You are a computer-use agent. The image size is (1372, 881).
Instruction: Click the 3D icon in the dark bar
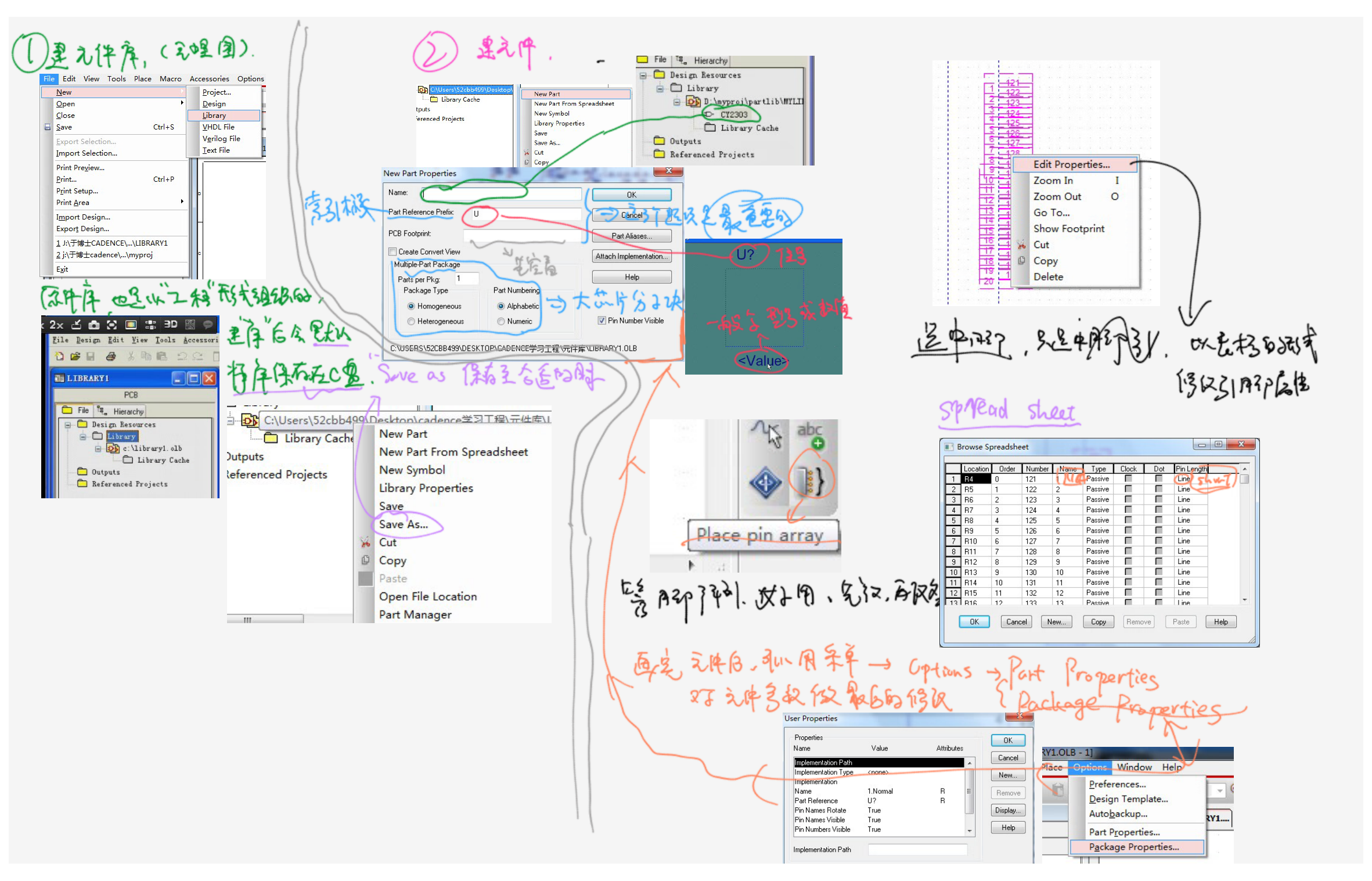pos(170,324)
